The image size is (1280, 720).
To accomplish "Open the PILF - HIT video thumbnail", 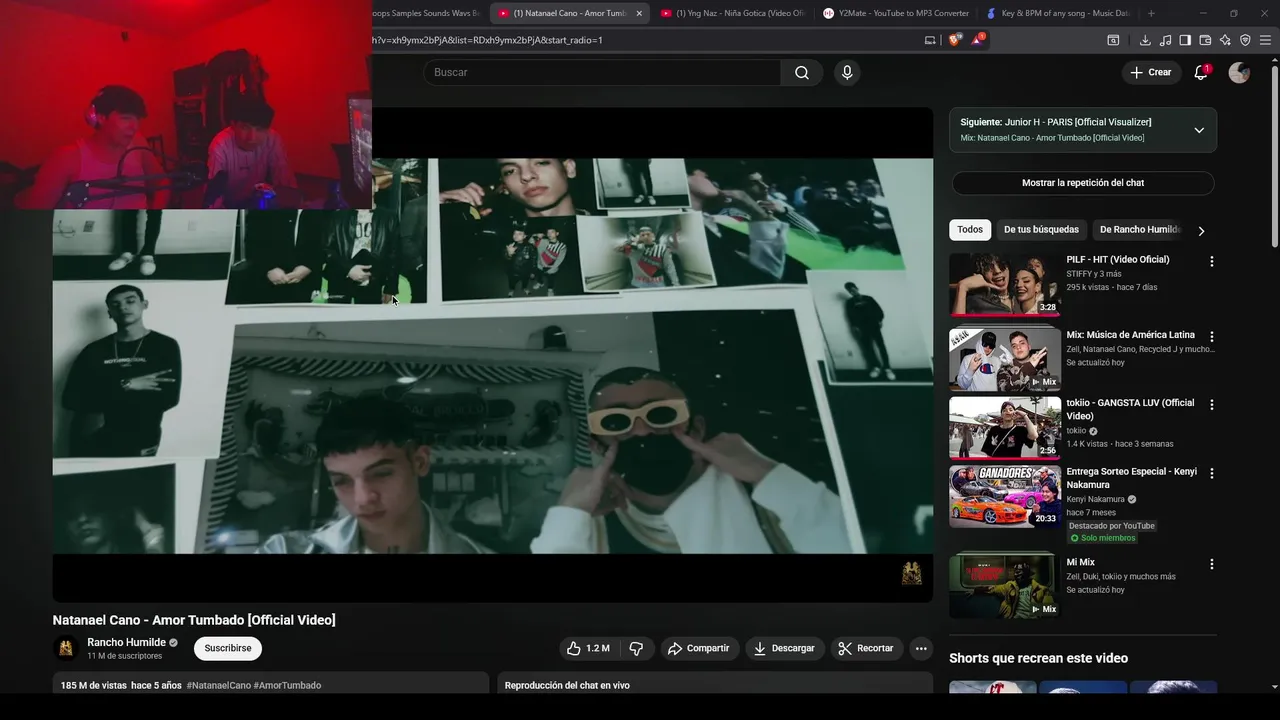I will [1005, 284].
